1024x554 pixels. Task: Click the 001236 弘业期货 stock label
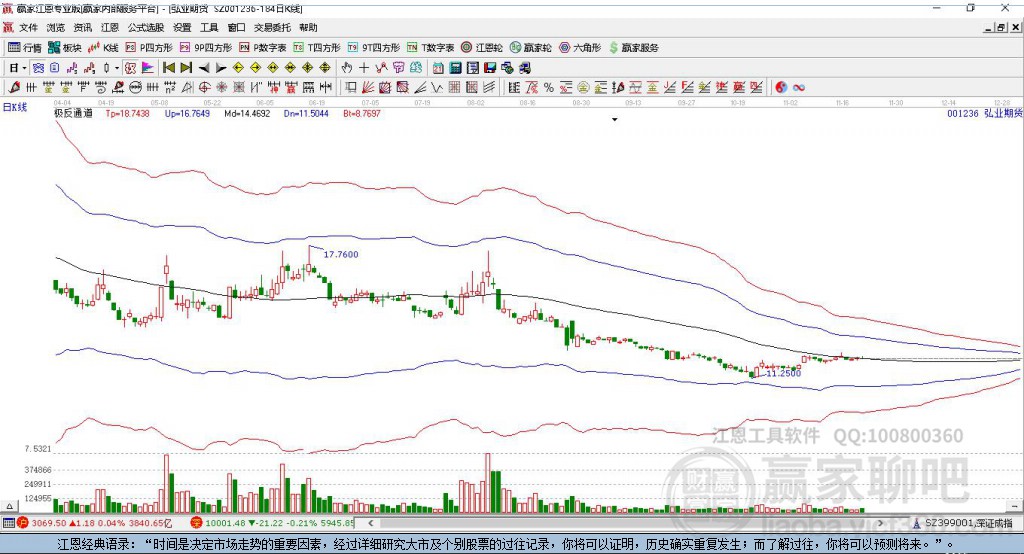985,113
